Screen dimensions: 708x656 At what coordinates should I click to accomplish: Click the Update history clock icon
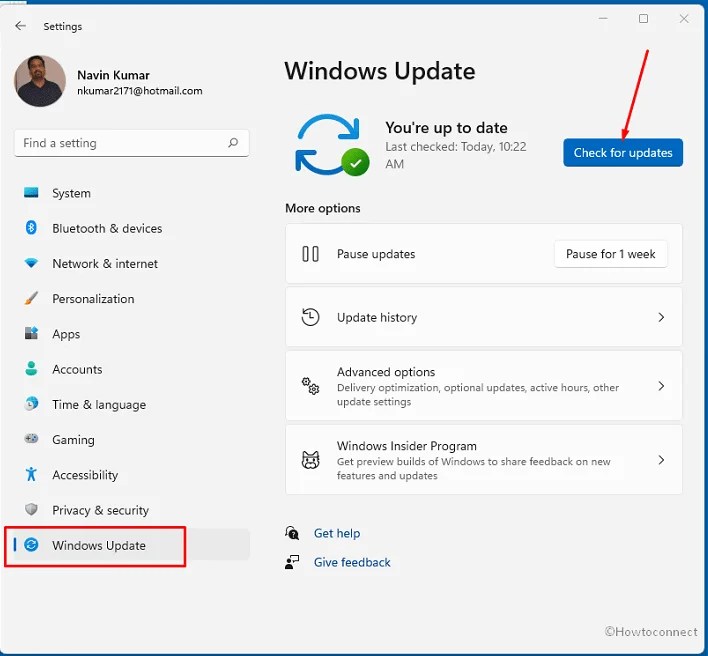pyautogui.click(x=310, y=317)
